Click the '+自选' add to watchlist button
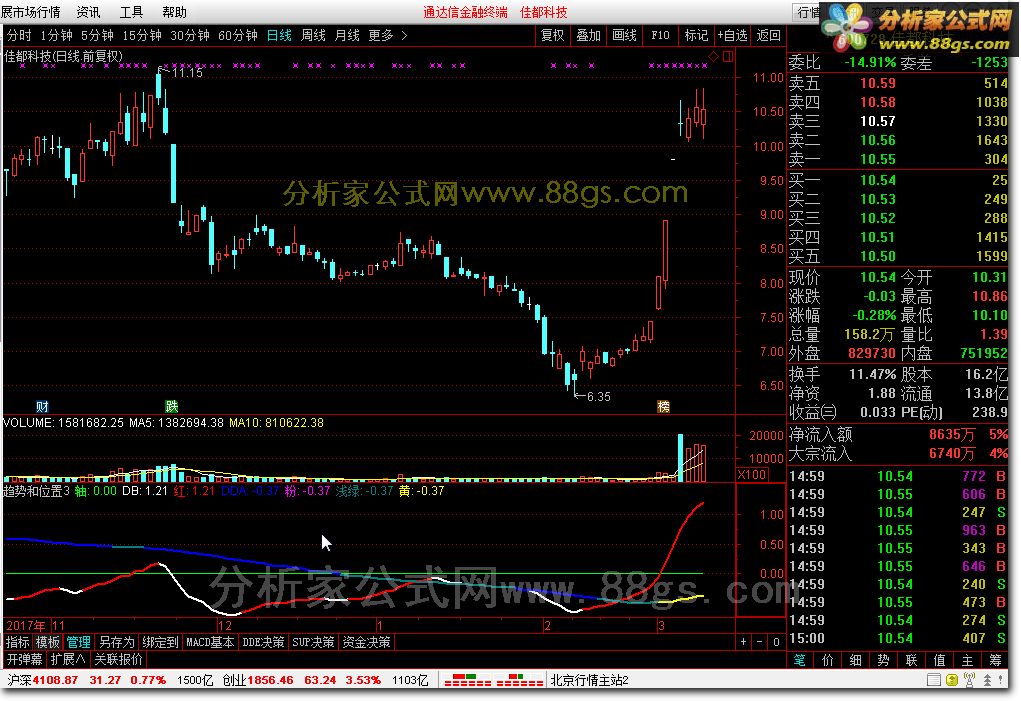The image size is (1021, 701). [733, 35]
